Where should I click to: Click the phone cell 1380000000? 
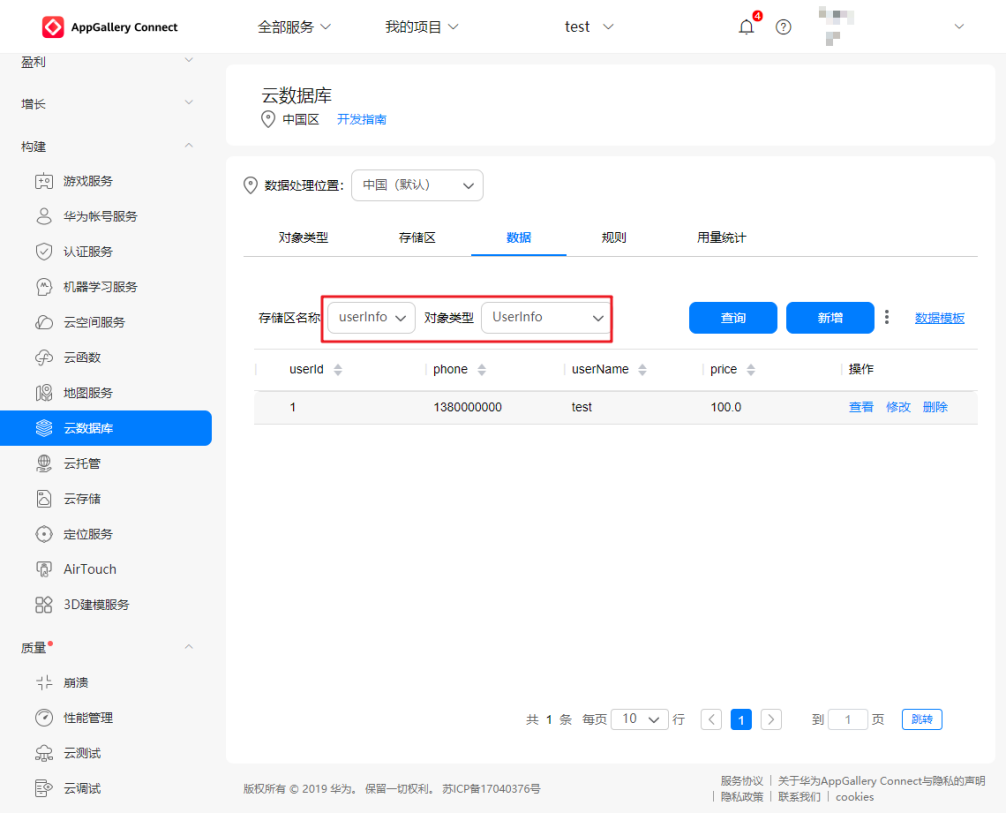[468, 407]
